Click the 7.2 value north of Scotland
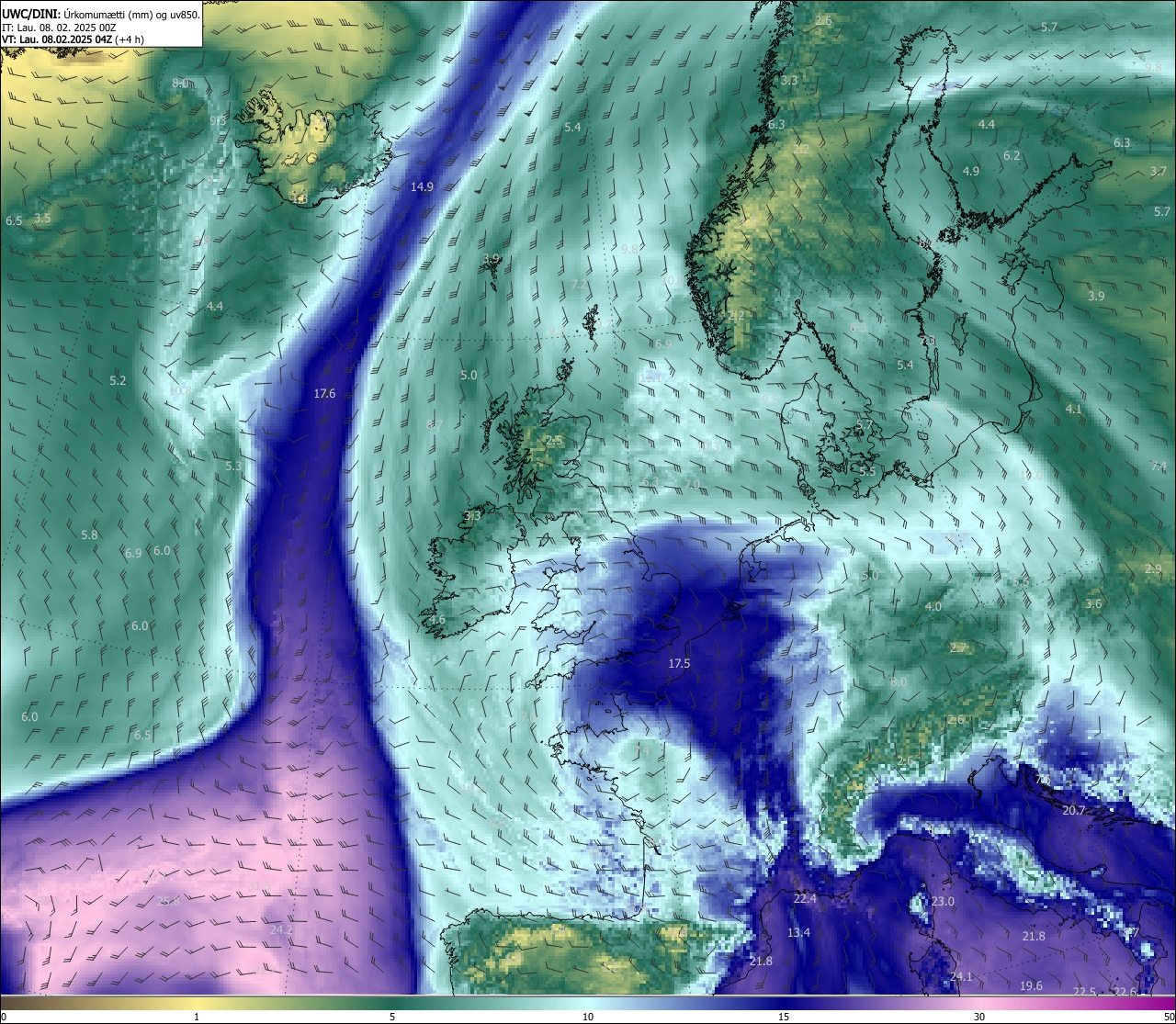This screenshot has width=1176, height=1024. 579,285
